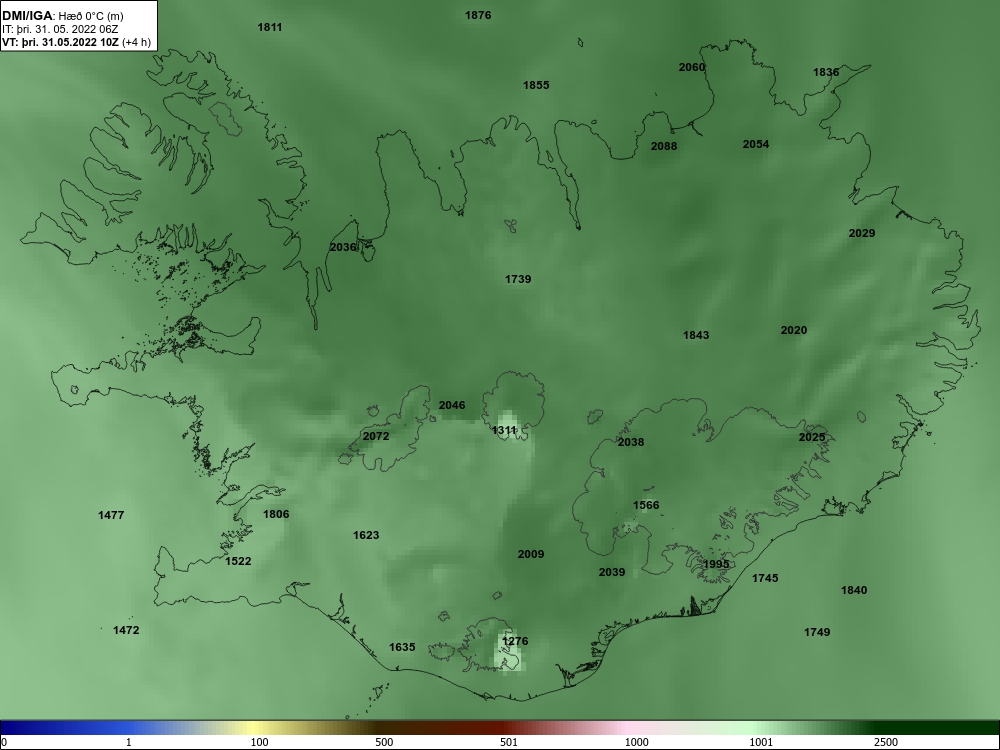The height and width of the screenshot is (750, 1000).
Task: Select the 1855 value label
Action: click(536, 85)
